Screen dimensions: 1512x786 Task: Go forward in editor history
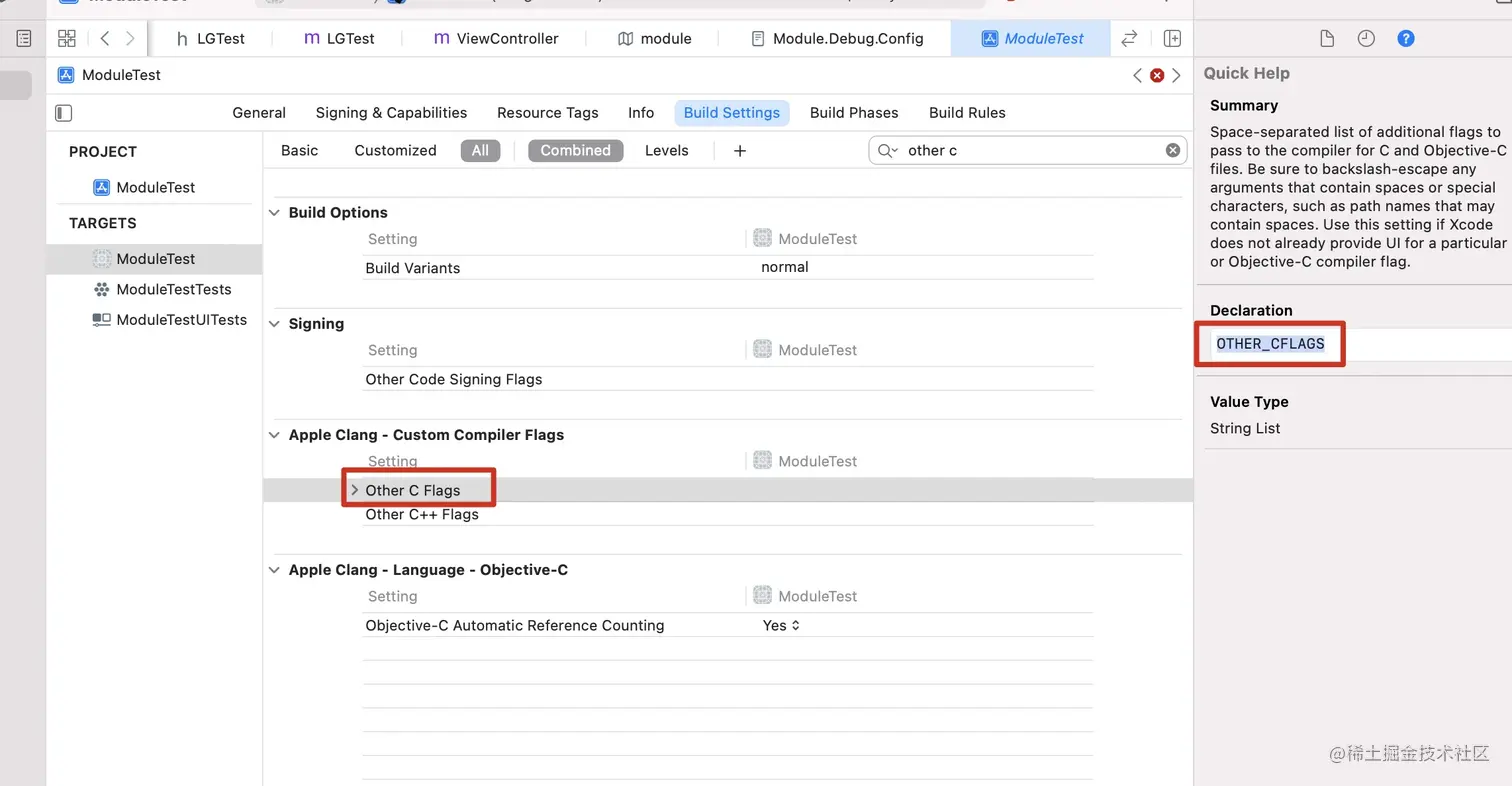point(130,39)
